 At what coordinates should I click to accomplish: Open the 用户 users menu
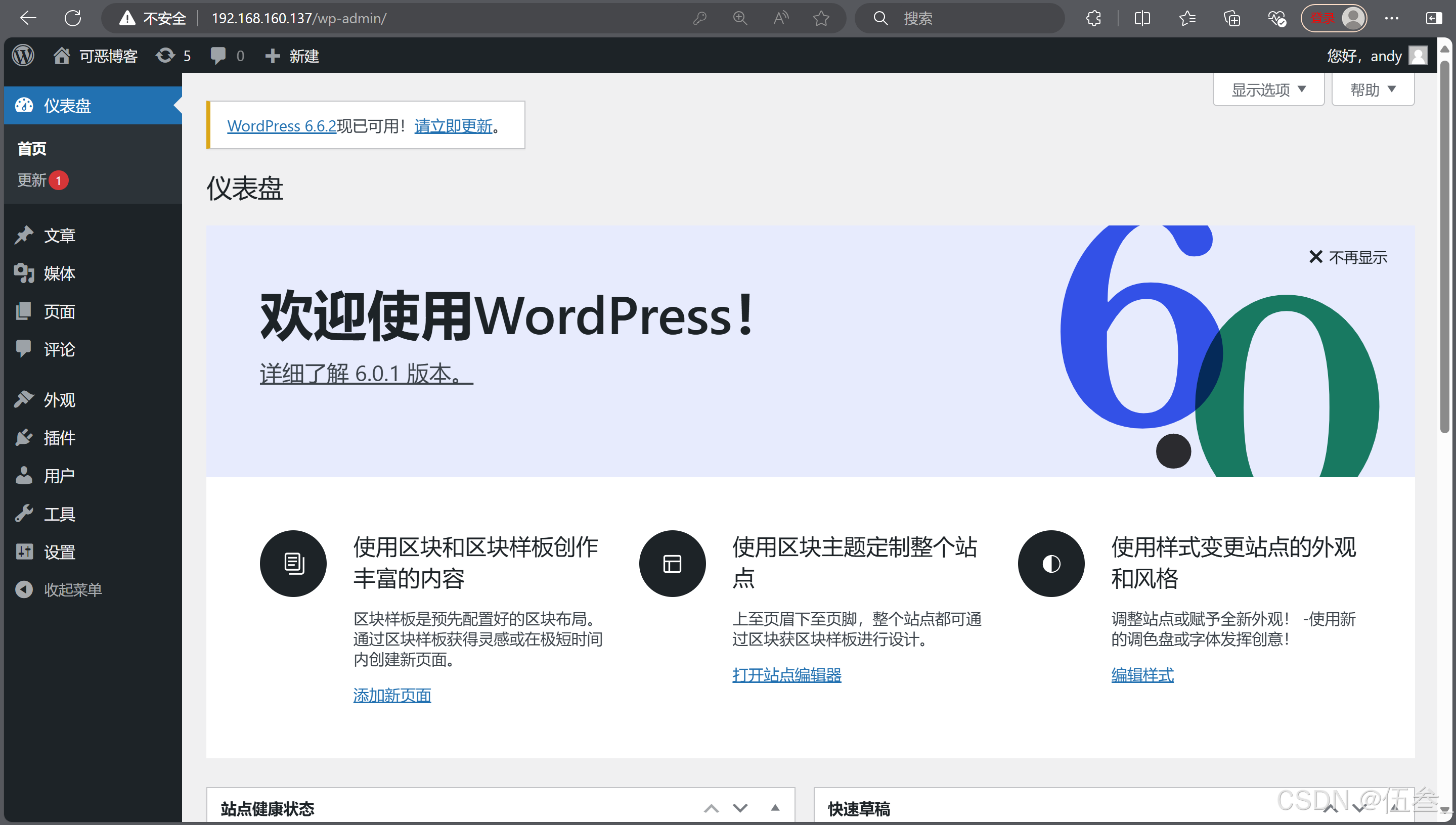pyautogui.click(x=93, y=475)
